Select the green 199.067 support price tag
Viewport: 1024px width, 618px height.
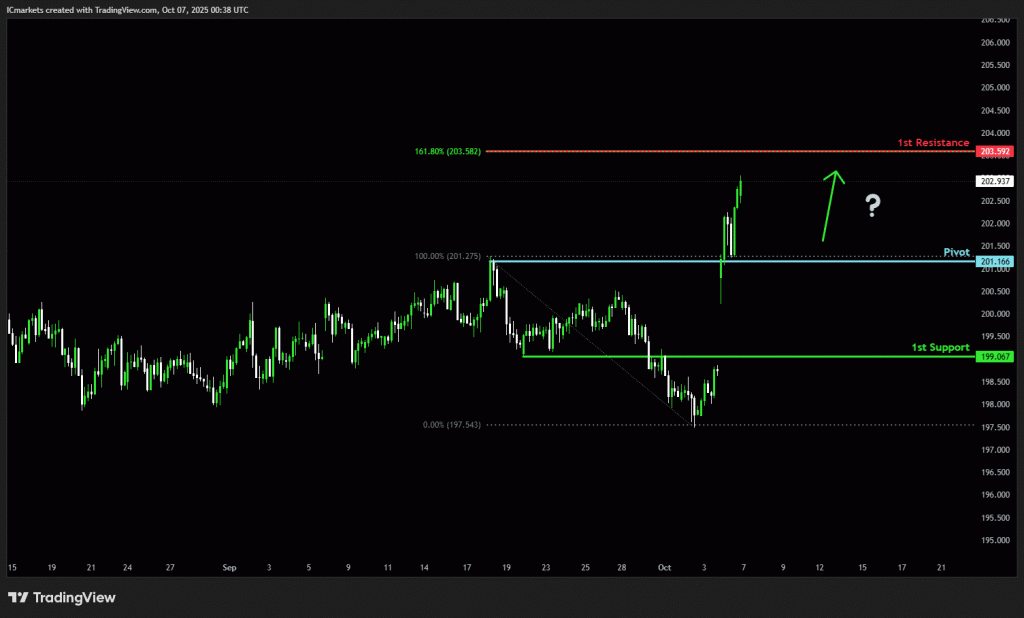click(996, 356)
